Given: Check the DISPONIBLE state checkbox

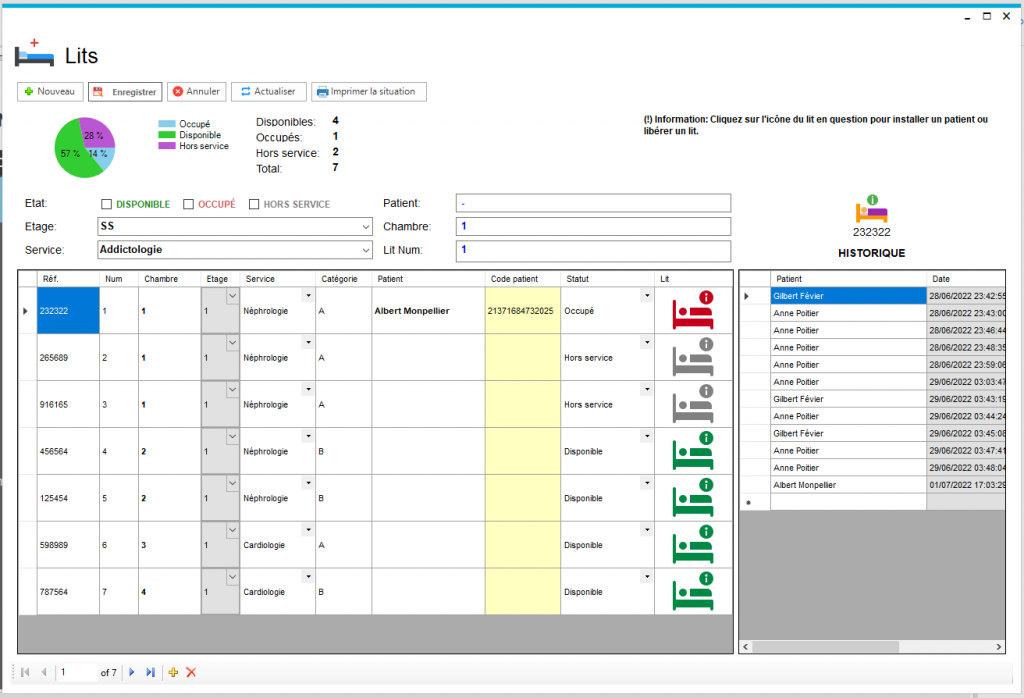Looking at the screenshot, I should (x=107, y=204).
